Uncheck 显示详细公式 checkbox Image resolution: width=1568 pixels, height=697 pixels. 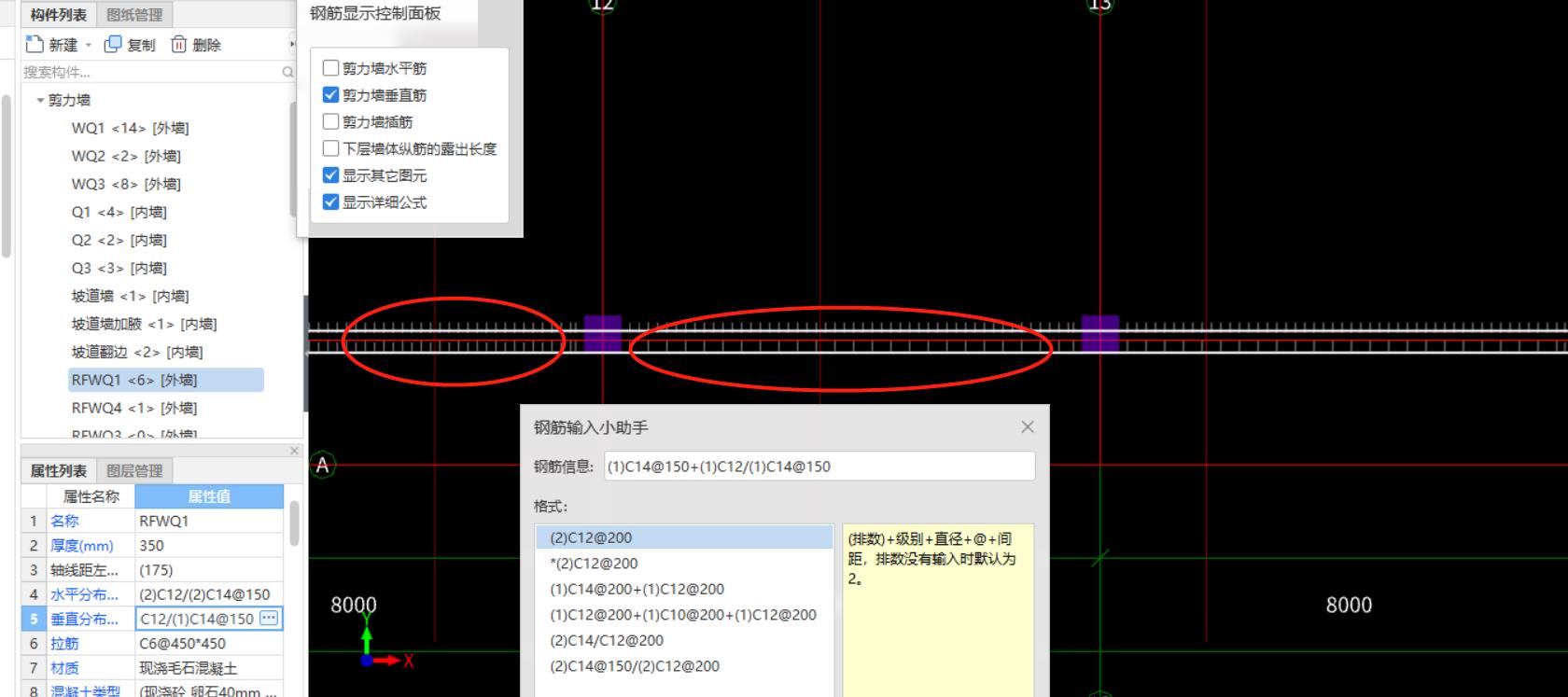pos(330,202)
